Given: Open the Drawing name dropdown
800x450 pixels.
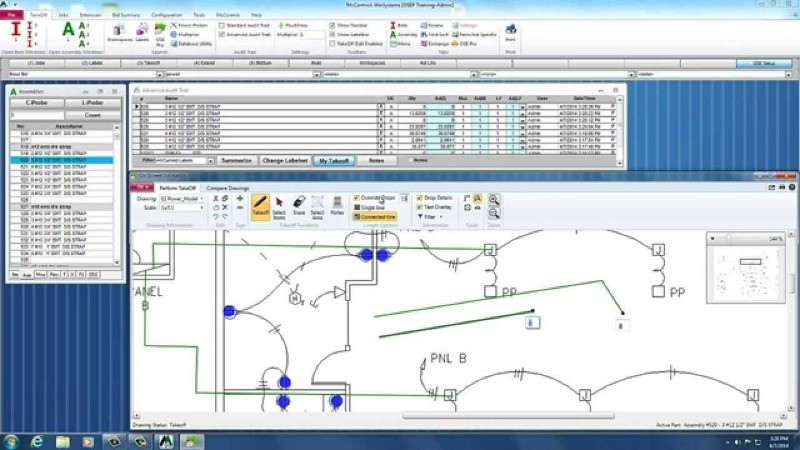Looking at the screenshot, I should [182, 199].
